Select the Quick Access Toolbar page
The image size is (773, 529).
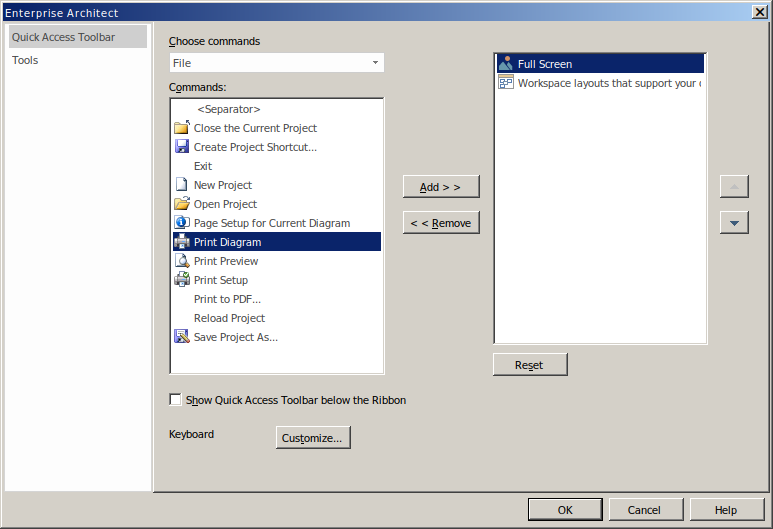click(63, 37)
